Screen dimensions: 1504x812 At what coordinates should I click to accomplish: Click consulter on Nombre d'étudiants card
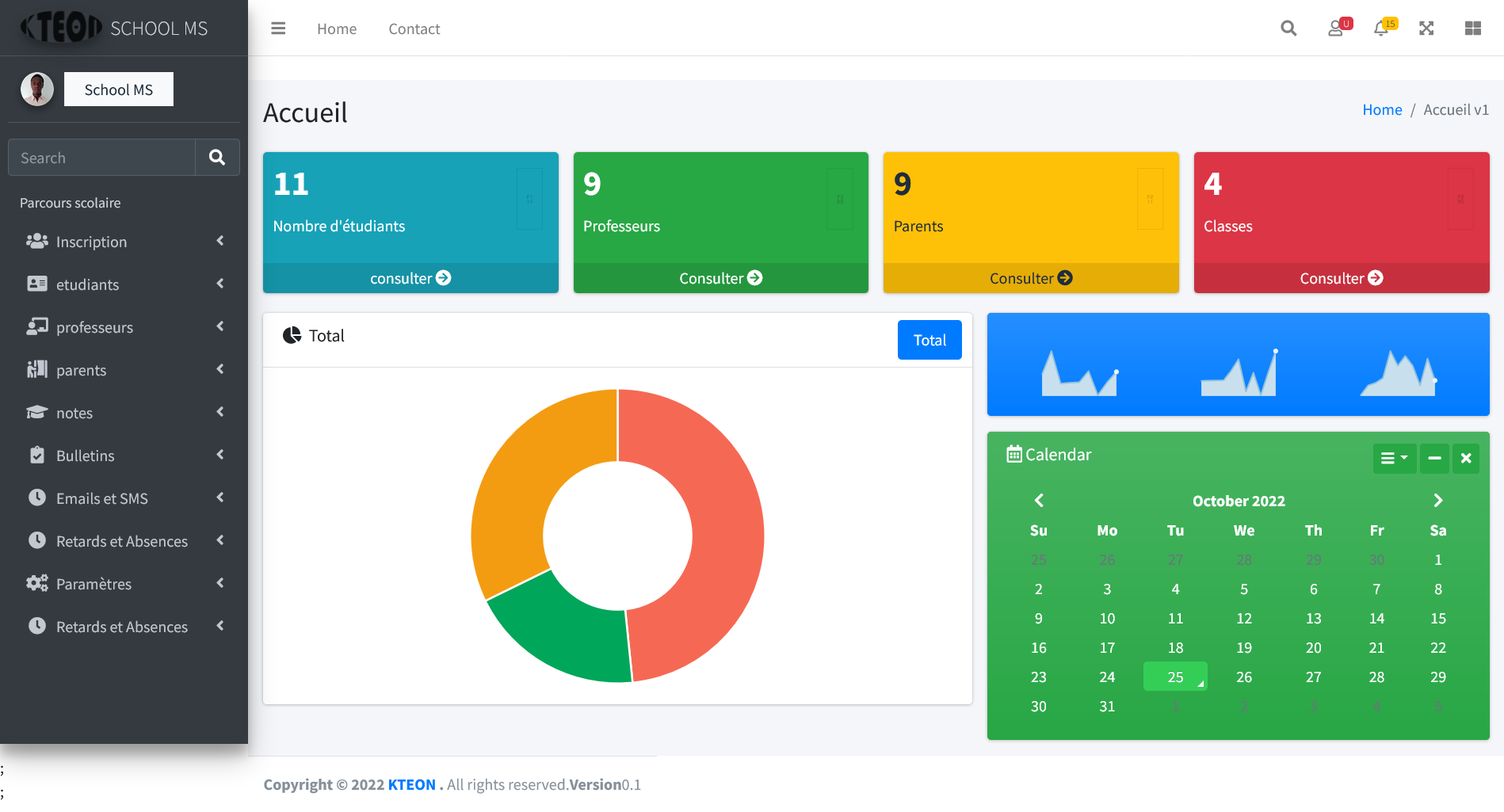[x=410, y=278]
